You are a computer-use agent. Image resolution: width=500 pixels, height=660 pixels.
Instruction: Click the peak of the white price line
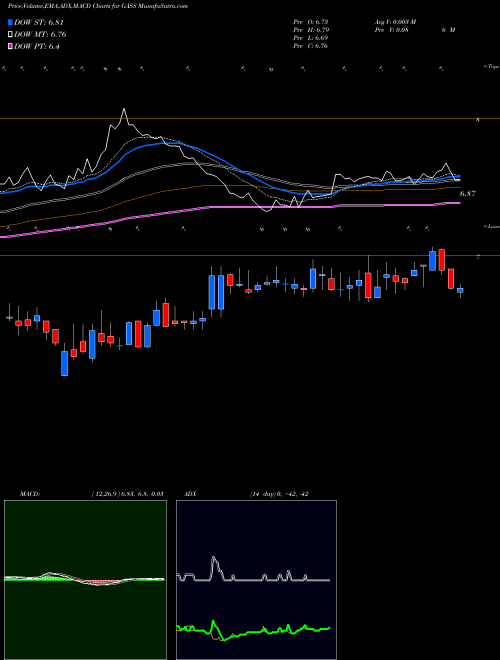click(x=124, y=109)
